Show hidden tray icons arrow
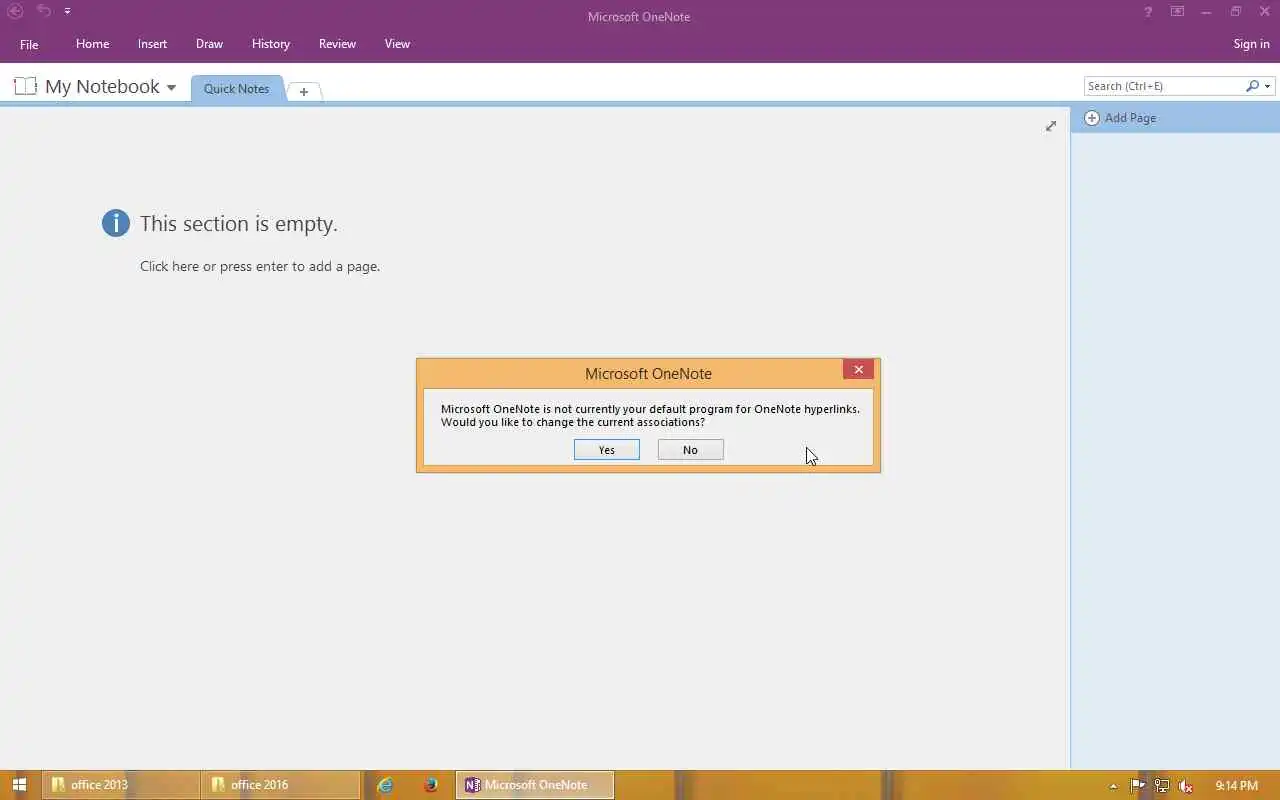The height and width of the screenshot is (800, 1280). pyautogui.click(x=1113, y=786)
